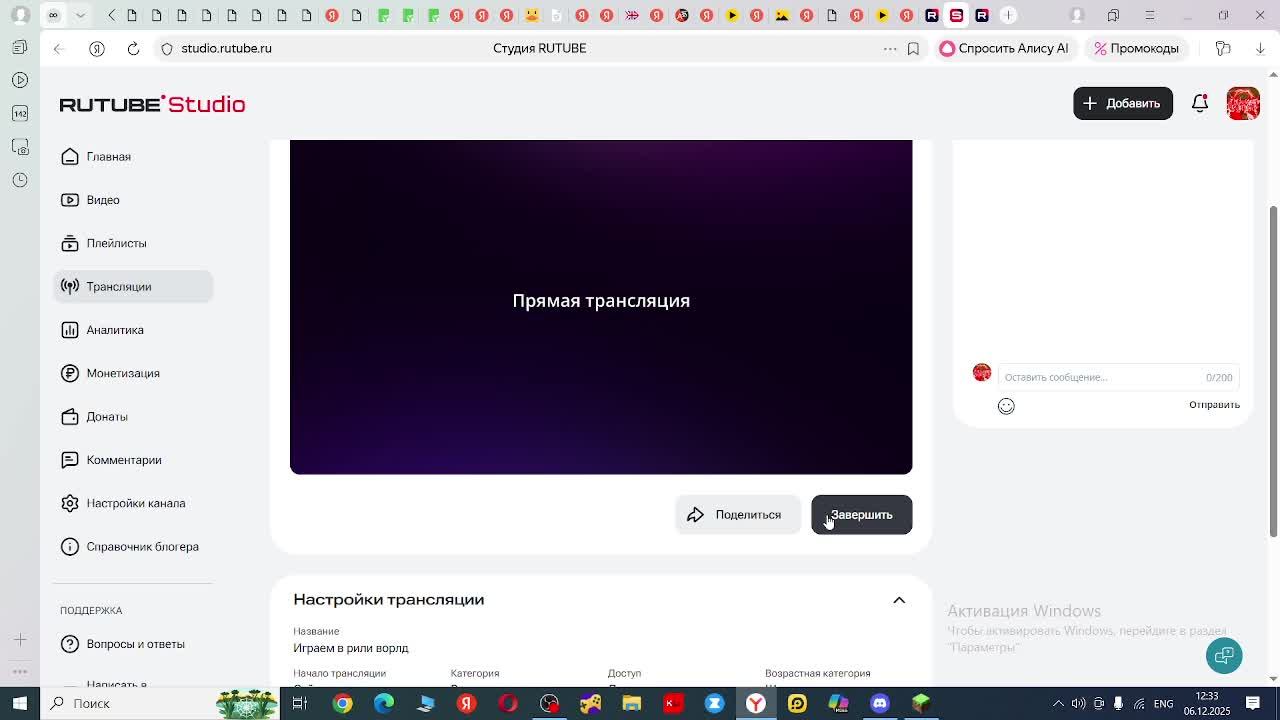Open the notifications bell

tap(1200, 103)
